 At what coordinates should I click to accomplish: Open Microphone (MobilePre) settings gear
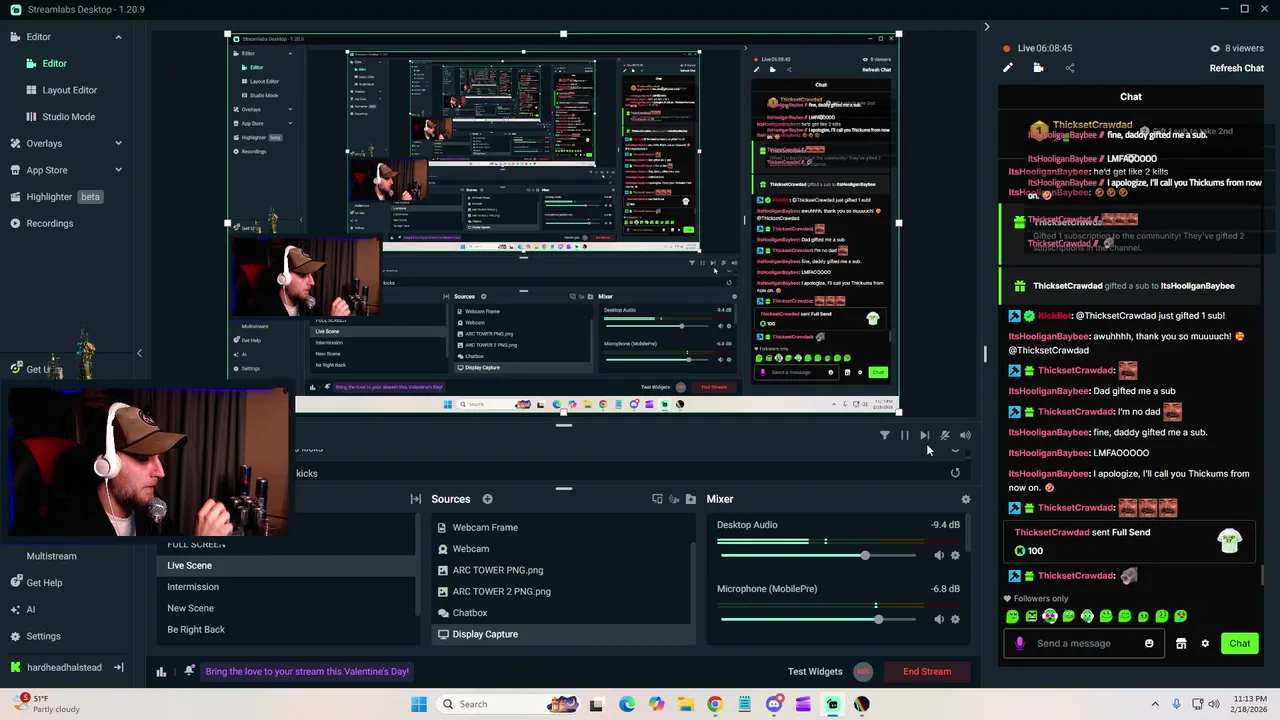click(x=955, y=619)
